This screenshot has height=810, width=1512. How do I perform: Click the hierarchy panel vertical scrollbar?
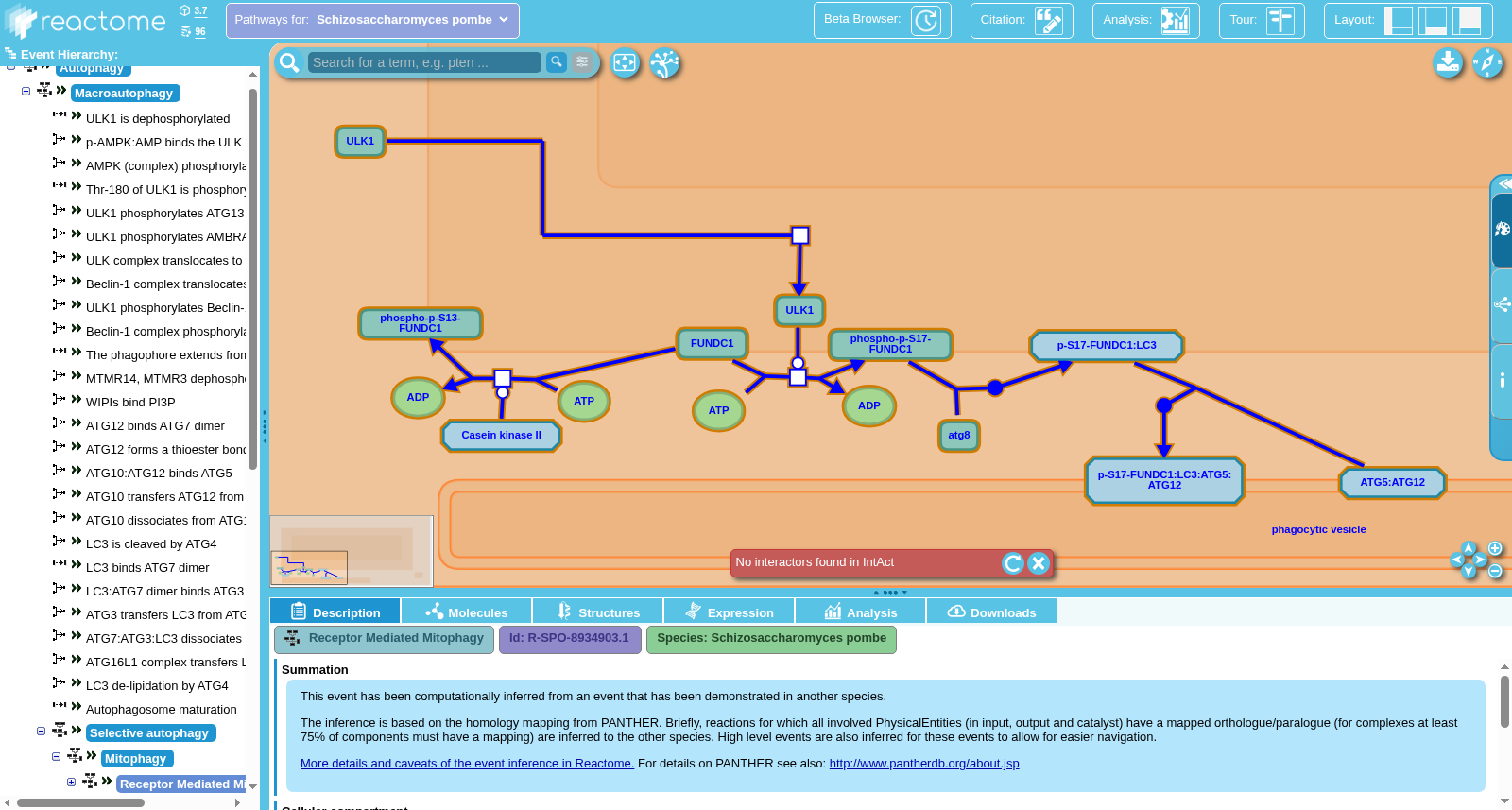252,279
